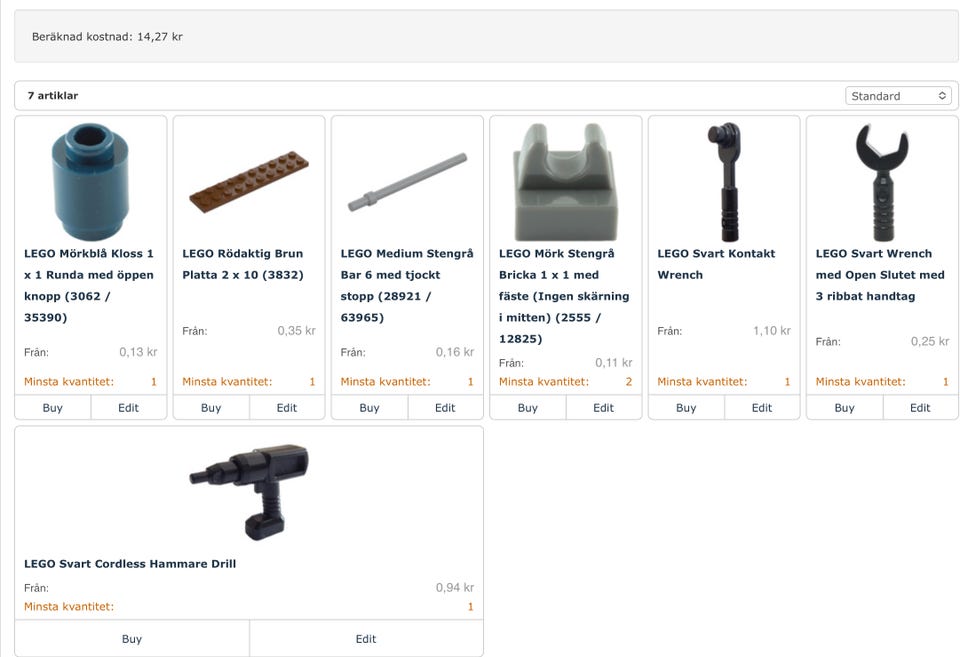
Task: Buy the Cordless Hammare Drill
Action: point(132,639)
